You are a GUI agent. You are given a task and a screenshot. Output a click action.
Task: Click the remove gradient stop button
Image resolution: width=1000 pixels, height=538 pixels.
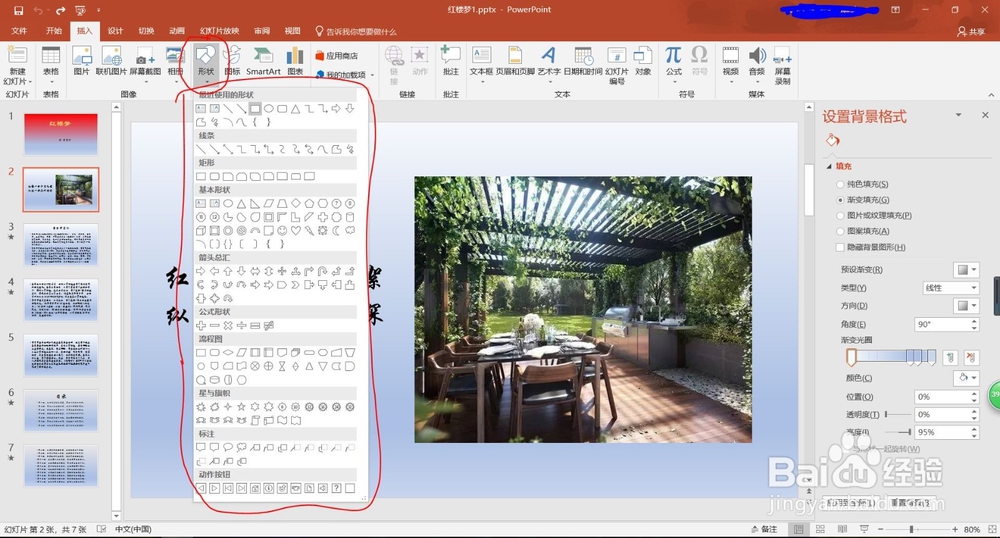pos(971,358)
